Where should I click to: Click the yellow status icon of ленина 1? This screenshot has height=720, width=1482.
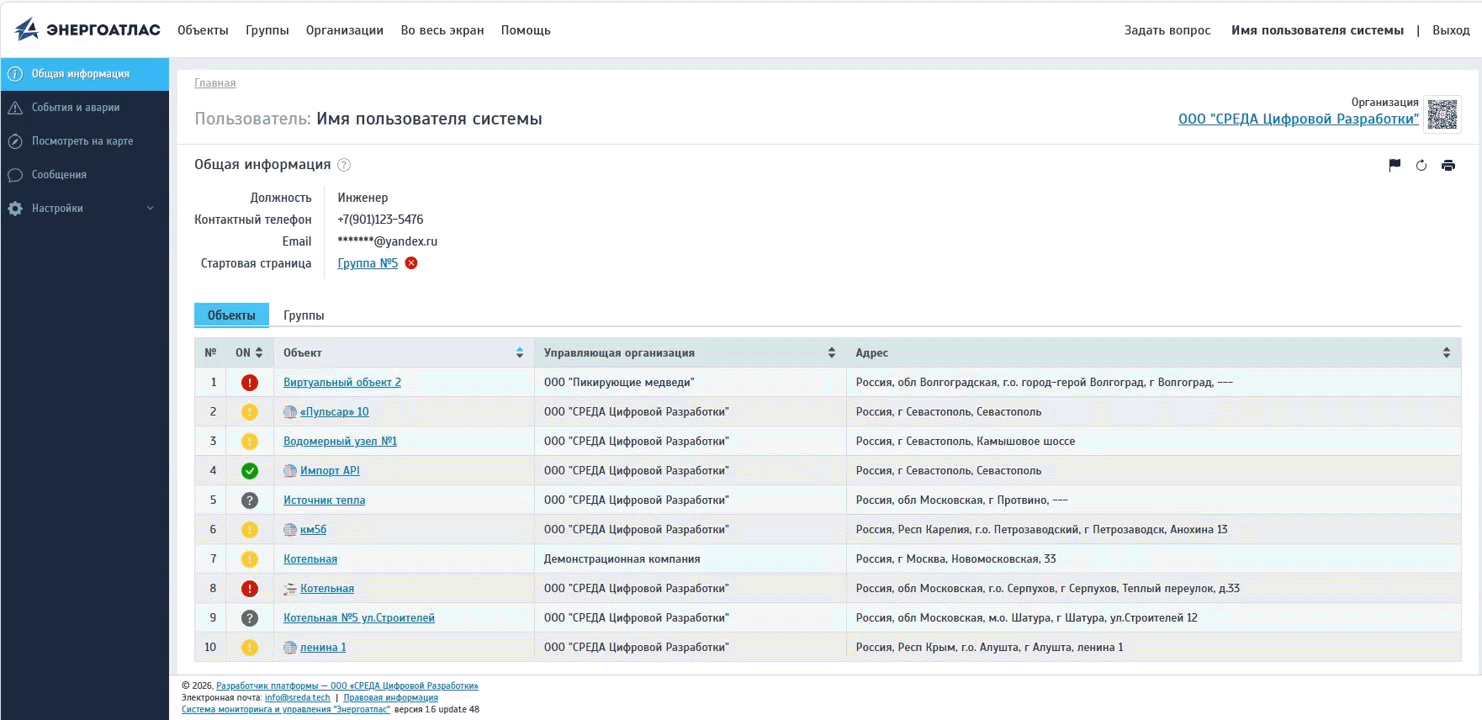pos(250,648)
